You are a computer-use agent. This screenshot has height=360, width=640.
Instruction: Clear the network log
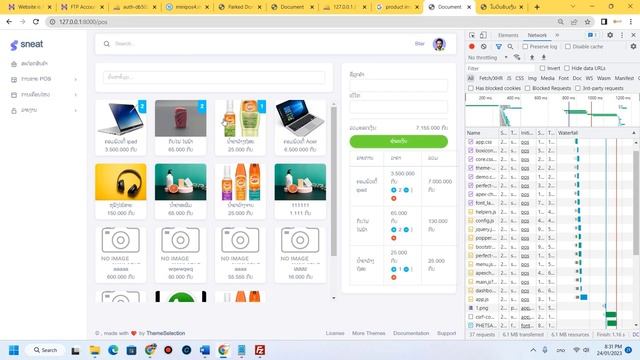point(484,47)
